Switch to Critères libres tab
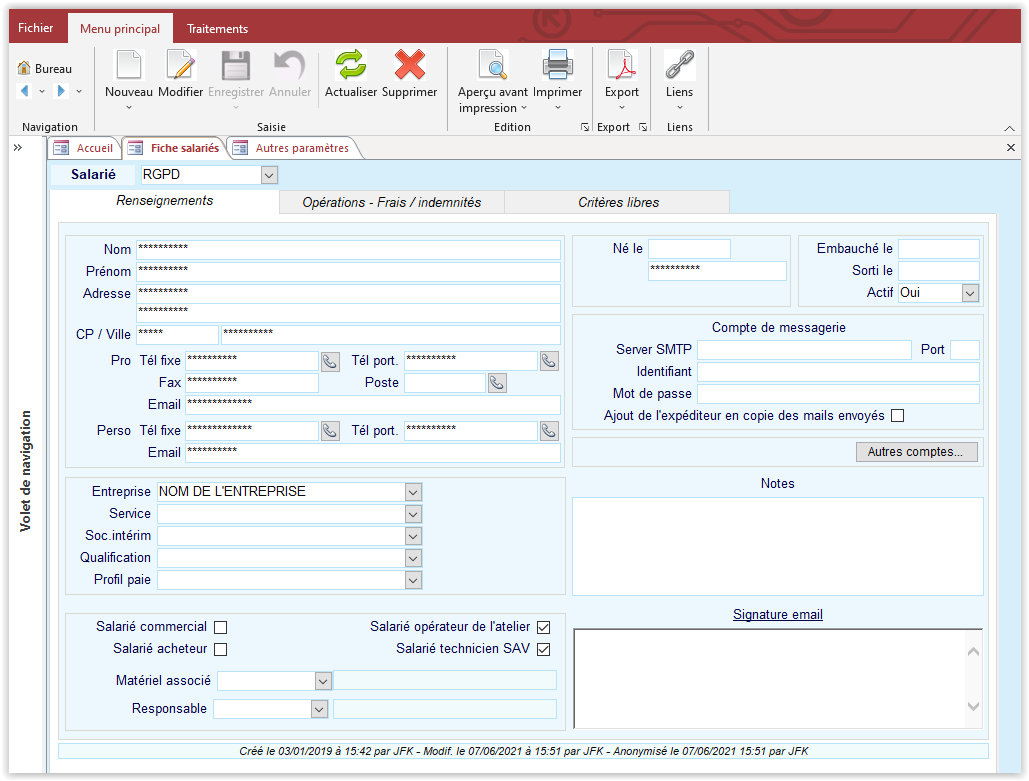 617,202
